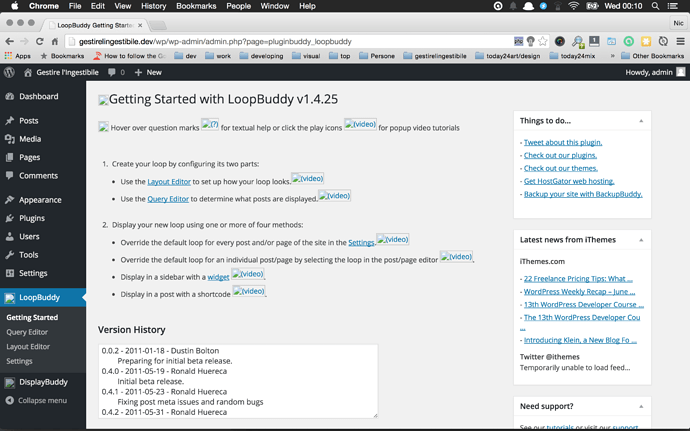This screenshot has height=431, width=690.
Task: Open the Chrome hamburger menu
Action: coord(680,41)
